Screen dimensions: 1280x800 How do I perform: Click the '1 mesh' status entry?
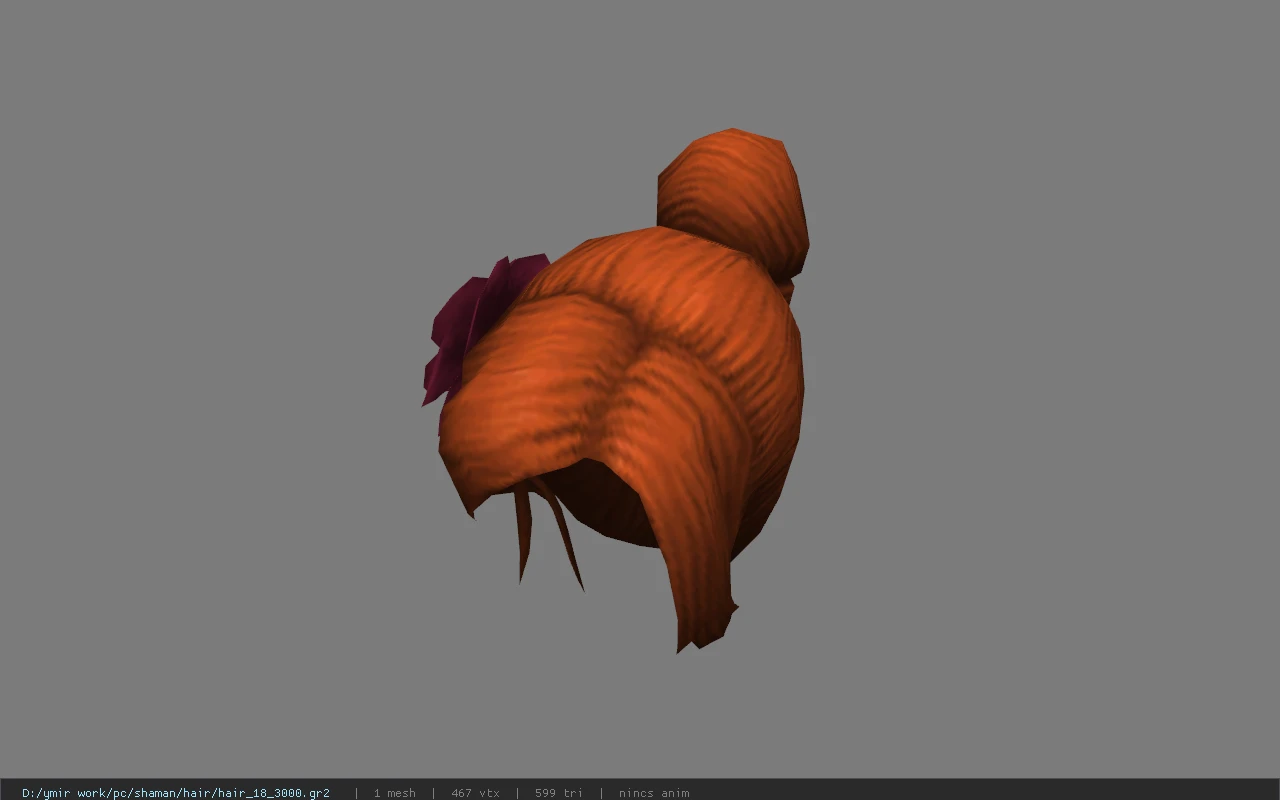click(394, 793)
